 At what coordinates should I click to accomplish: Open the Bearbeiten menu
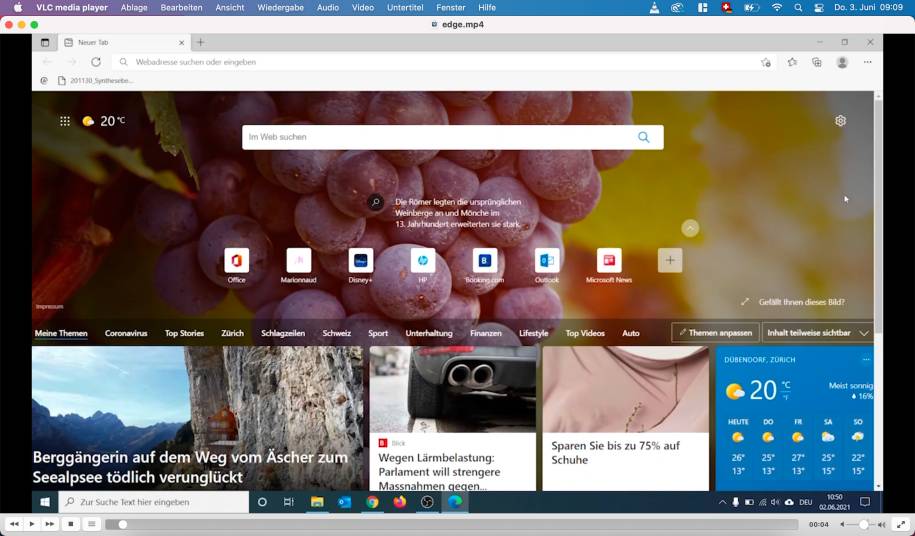coord(181,8)
